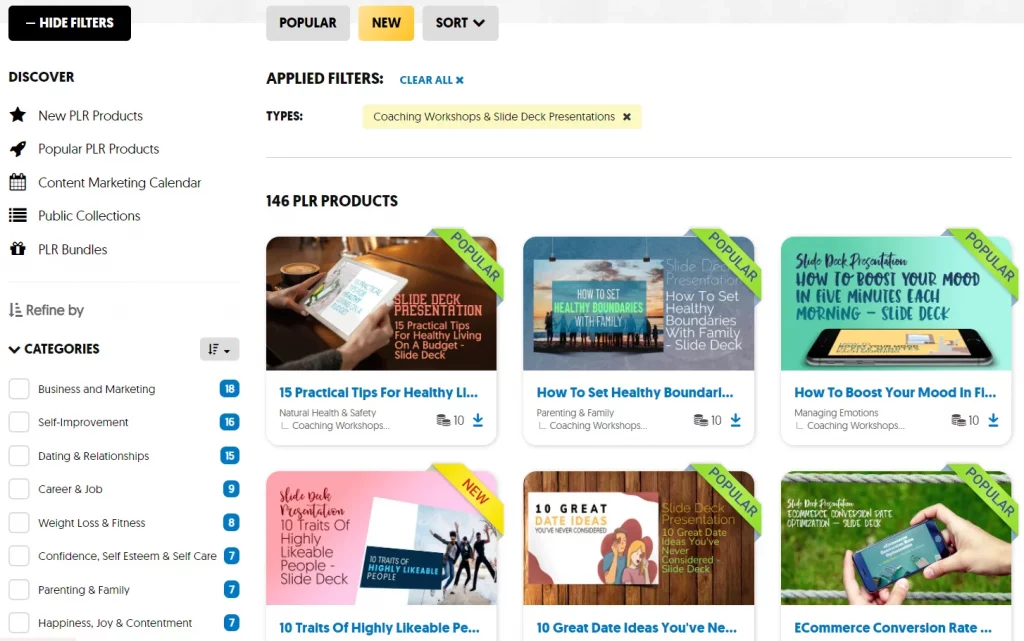The height and width of the screenshot is (641, 1024).
Task: Click the count badge 16 for Self-Improvement
Action: click(x=229, y=422)
